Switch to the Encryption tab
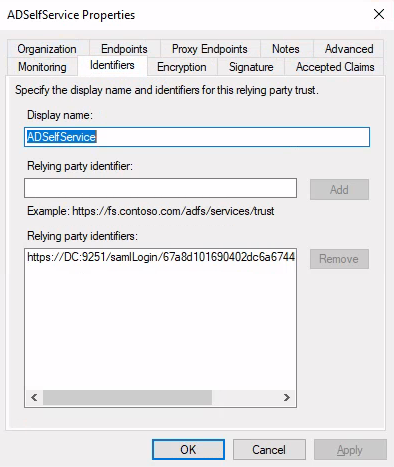394x467 pixels. pos(182,67)
